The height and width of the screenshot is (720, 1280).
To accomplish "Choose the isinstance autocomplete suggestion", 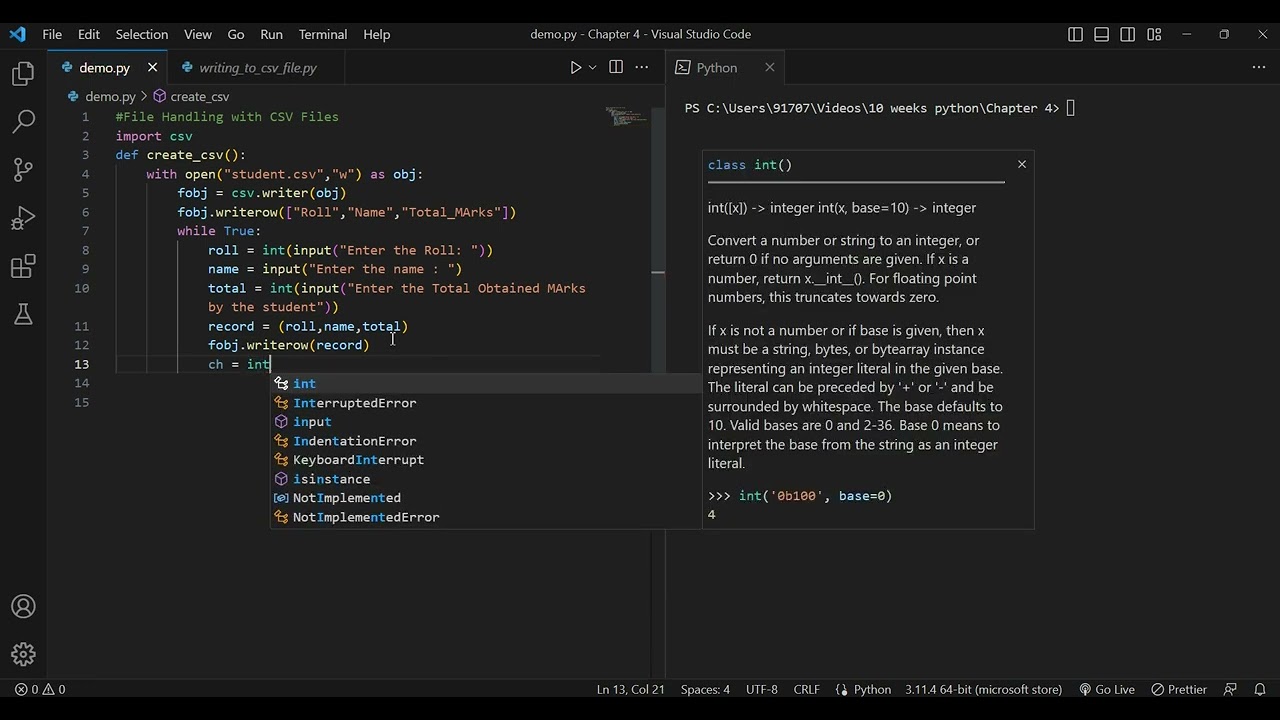I will (x=486, y=479).
